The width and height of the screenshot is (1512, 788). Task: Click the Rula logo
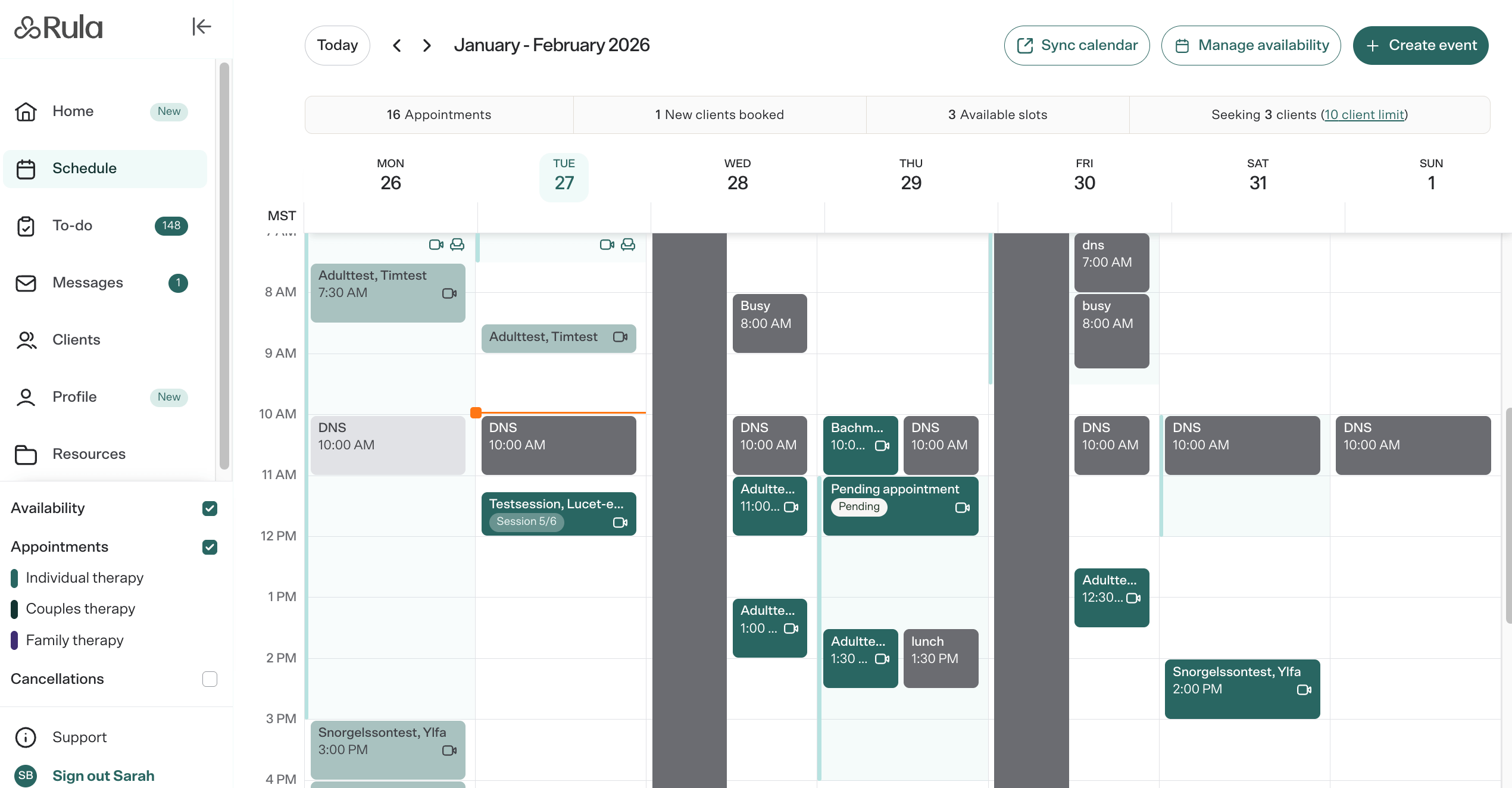(58, 27)
